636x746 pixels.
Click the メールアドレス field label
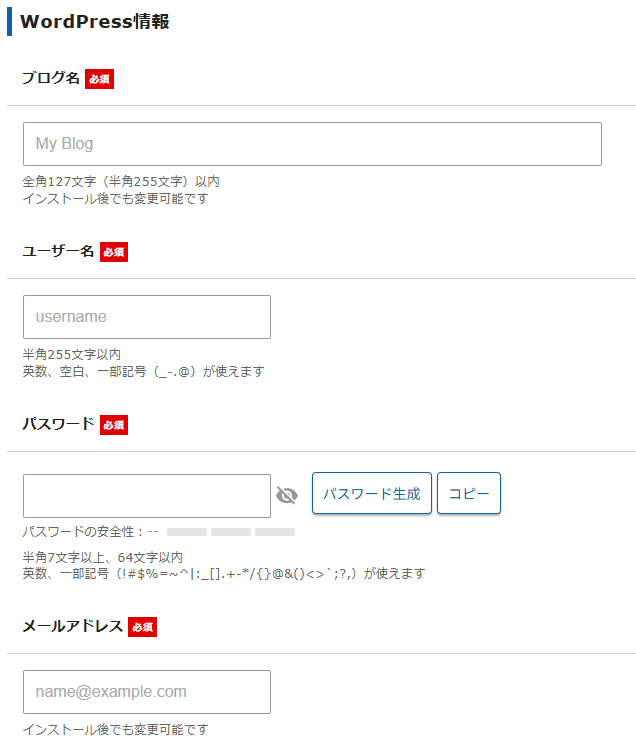[x=73, y=626]
